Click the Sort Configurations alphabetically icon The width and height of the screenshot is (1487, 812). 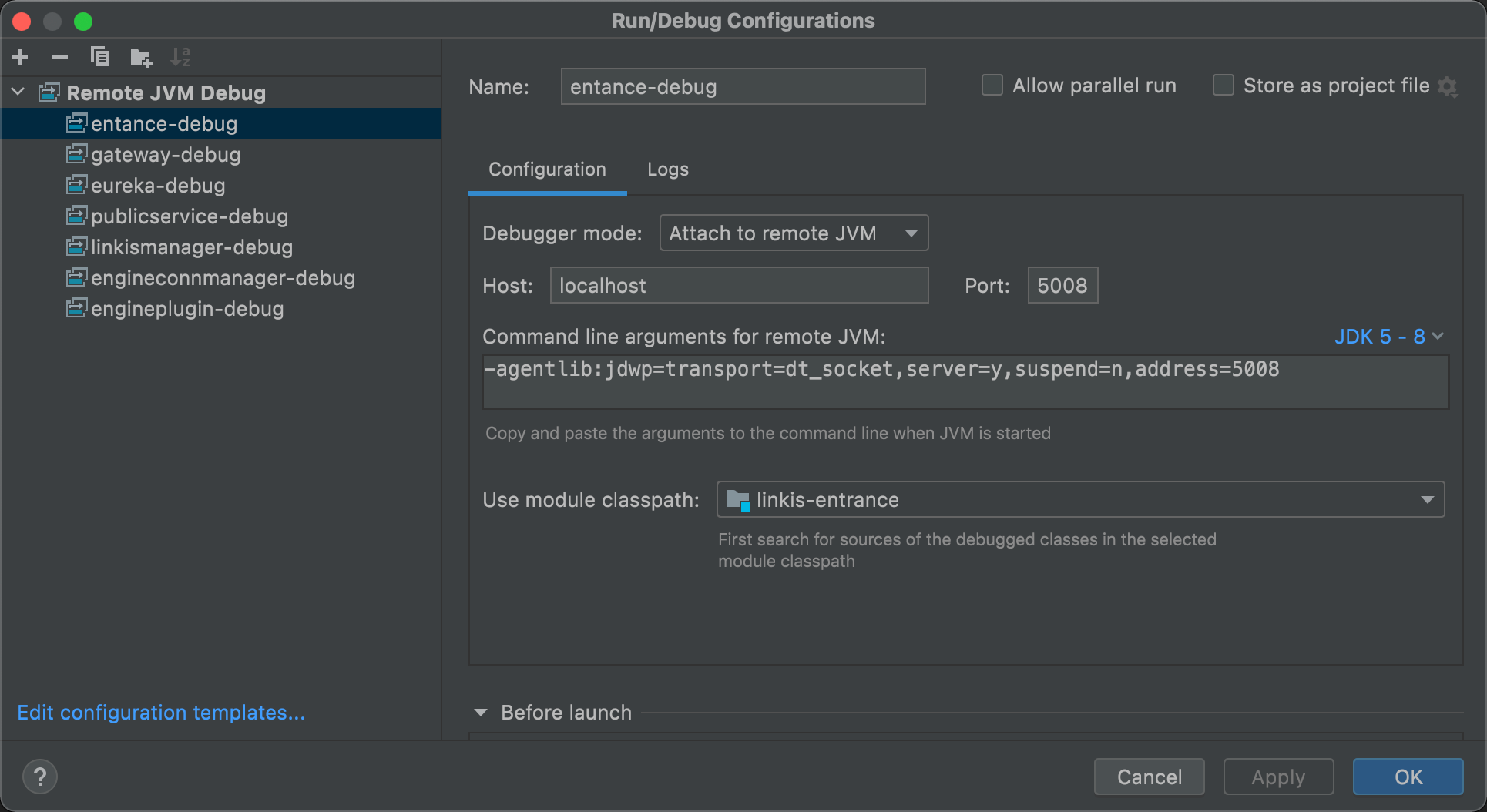(180, 57)
